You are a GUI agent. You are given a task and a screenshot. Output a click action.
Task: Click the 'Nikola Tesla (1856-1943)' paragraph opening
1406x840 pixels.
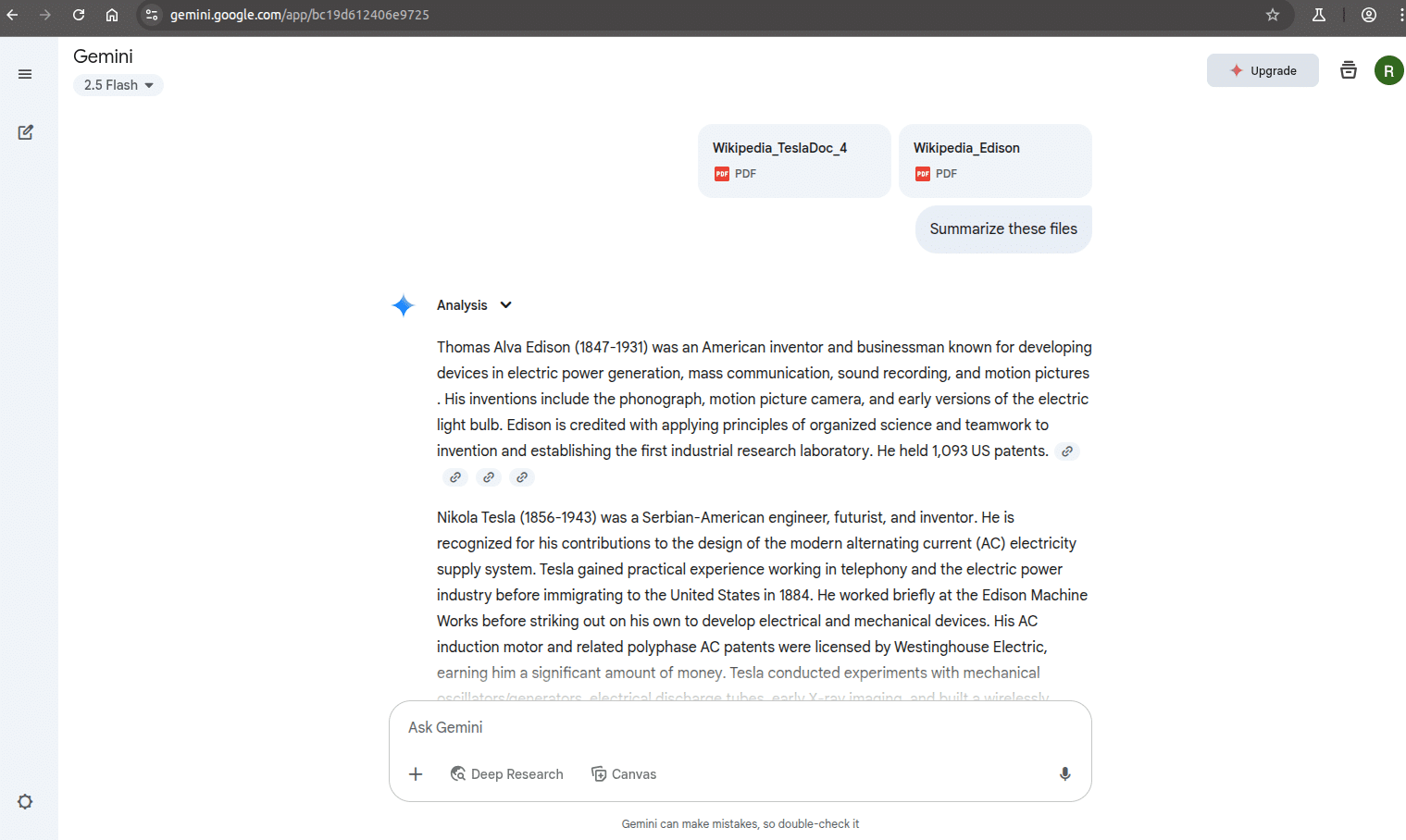516,517
